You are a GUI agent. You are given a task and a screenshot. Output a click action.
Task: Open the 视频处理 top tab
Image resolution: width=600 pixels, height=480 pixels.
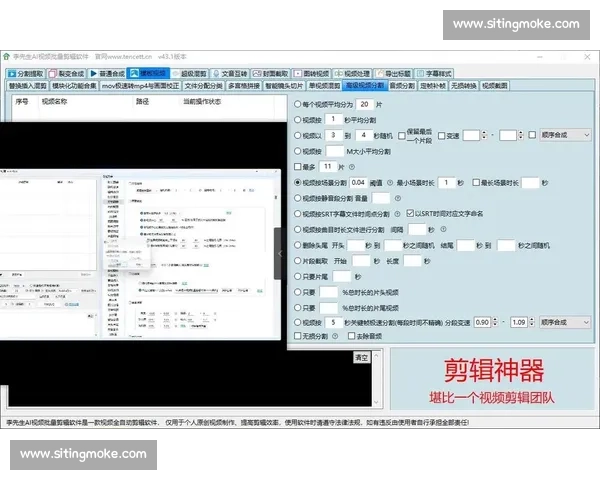coord(352,73)
